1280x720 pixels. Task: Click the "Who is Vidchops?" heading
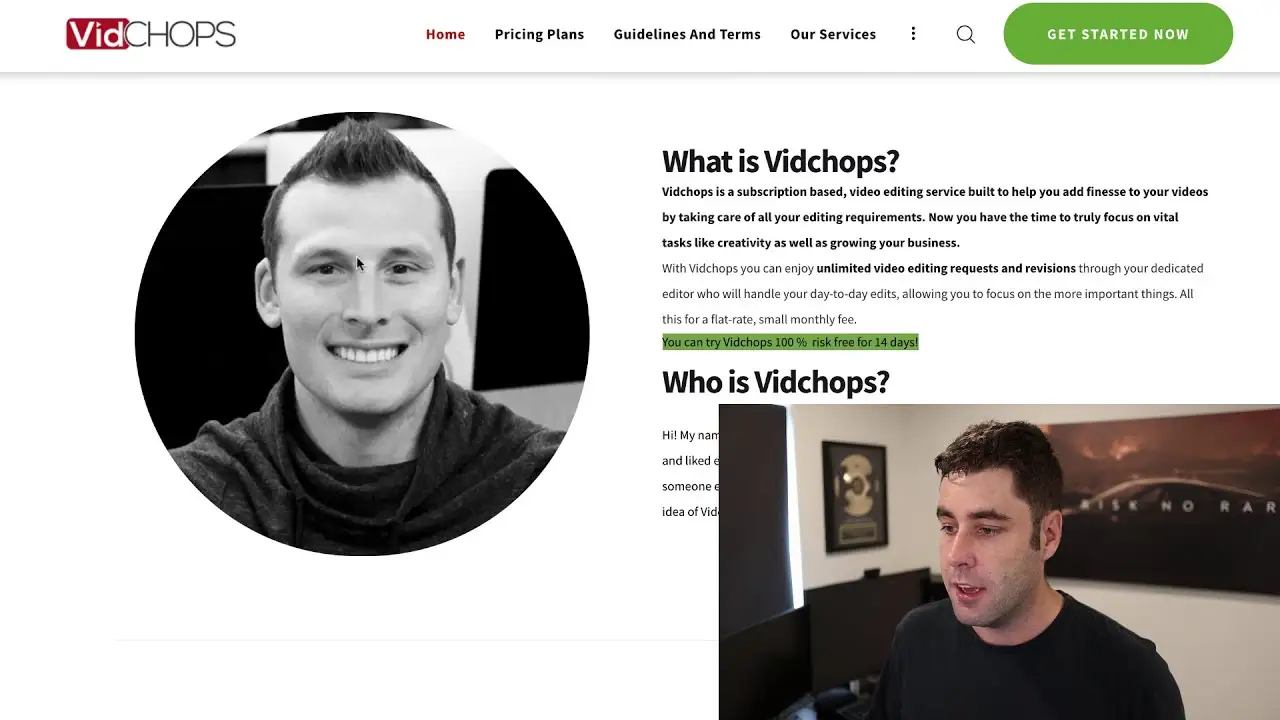point(775,382)
